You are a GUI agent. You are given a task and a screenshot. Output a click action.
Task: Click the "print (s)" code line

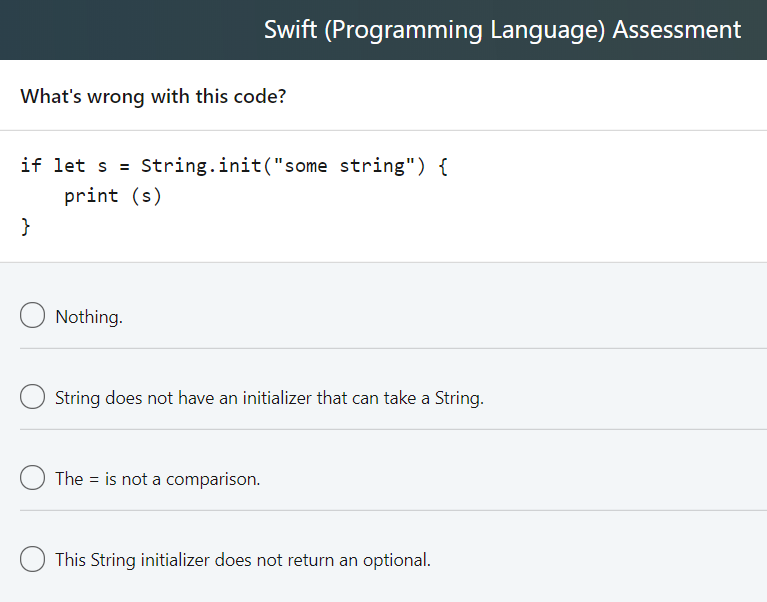tap(113, 196)
